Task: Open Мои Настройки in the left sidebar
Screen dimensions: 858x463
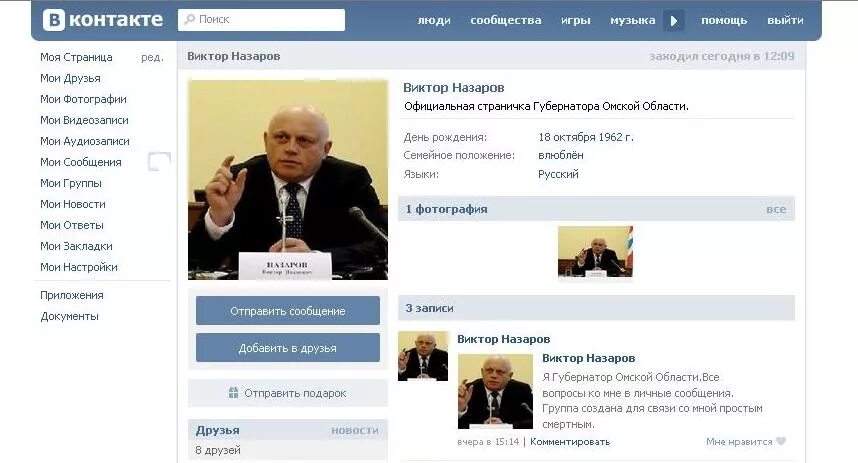Action: (x=79, y=267)
